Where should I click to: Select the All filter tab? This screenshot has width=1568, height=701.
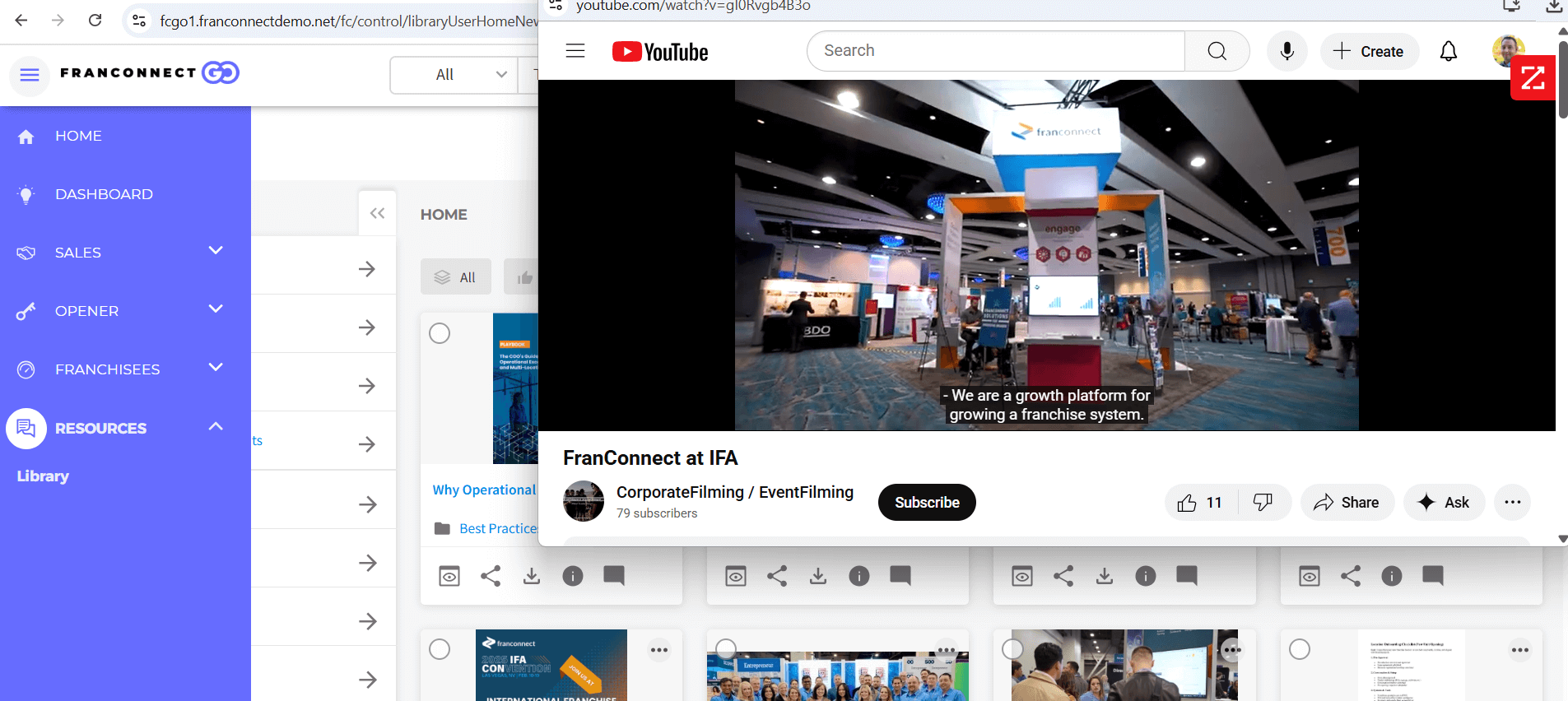coord(456,277)
